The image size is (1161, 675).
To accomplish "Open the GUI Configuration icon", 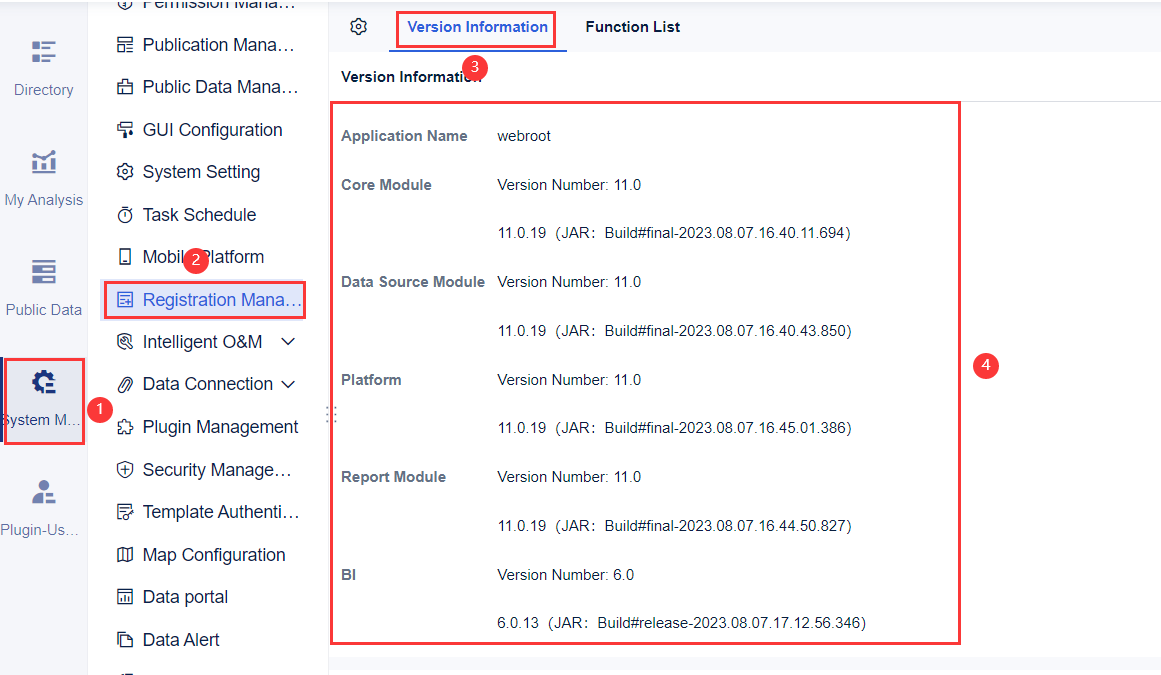I will [125, 129].
